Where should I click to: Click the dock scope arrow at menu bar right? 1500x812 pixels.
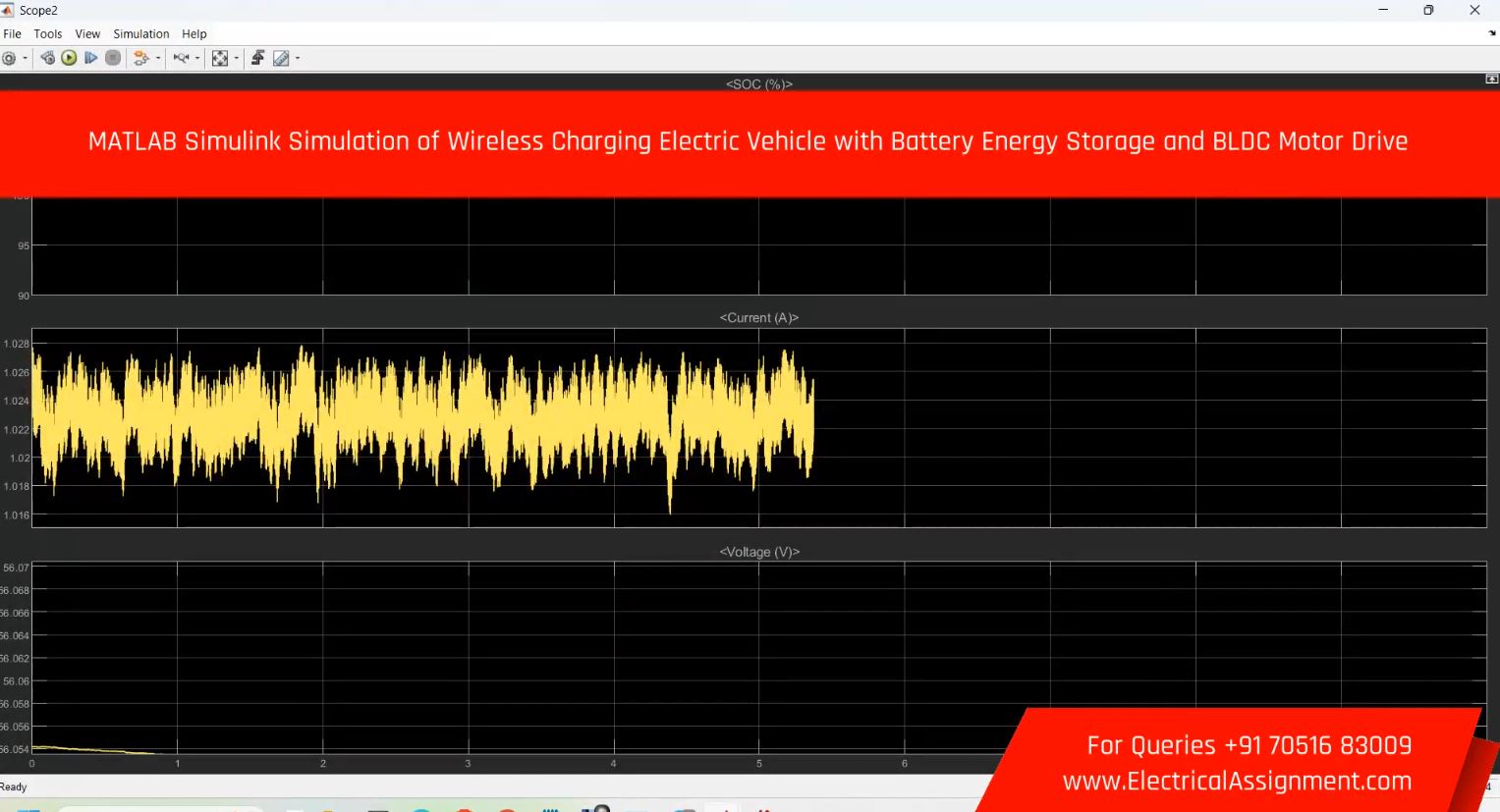[1492, 33]
